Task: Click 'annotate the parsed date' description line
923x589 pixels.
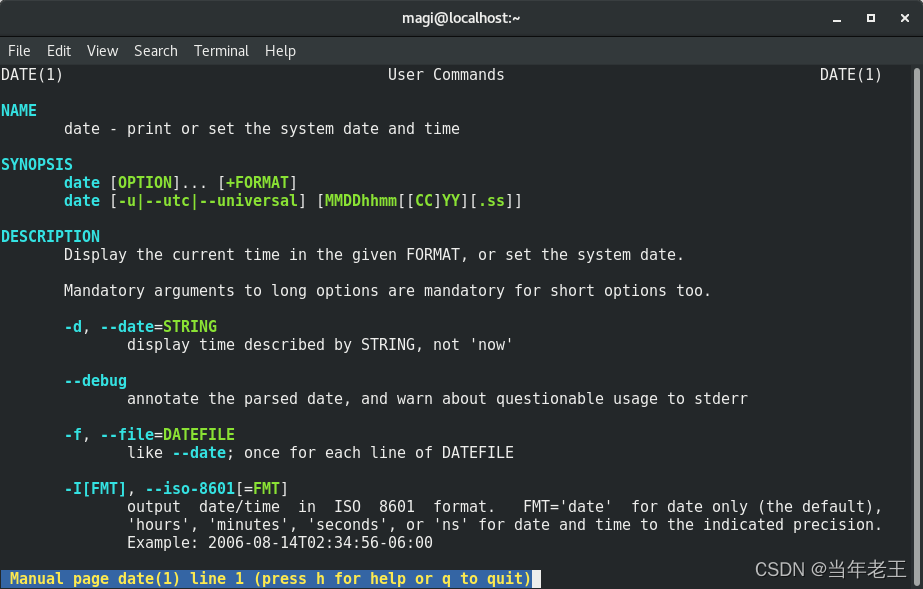Action: 437,399
